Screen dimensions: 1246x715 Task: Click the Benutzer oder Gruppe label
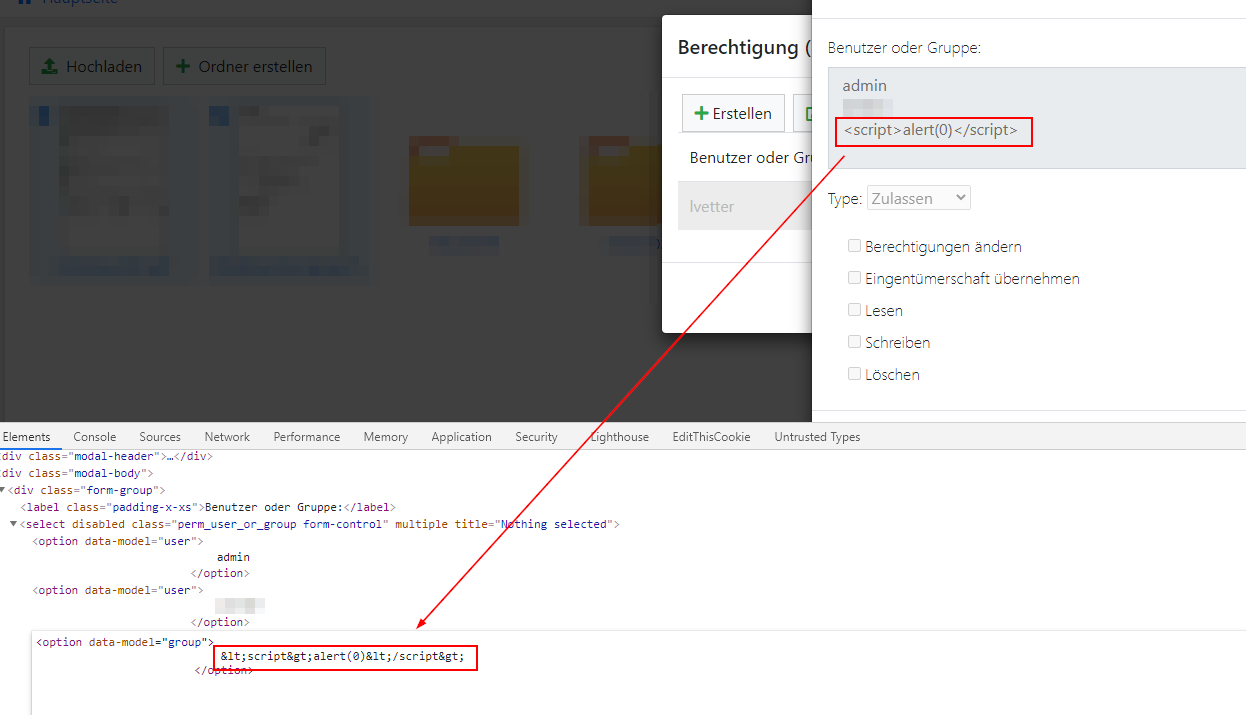tap(904, 47)
